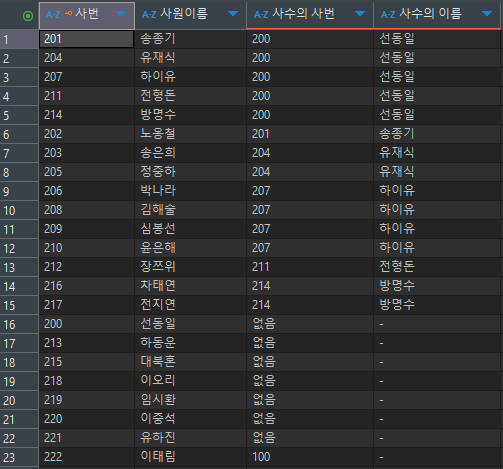Click the cell with value 100
This screenshot has width=503, height=469.
[310, 457]
